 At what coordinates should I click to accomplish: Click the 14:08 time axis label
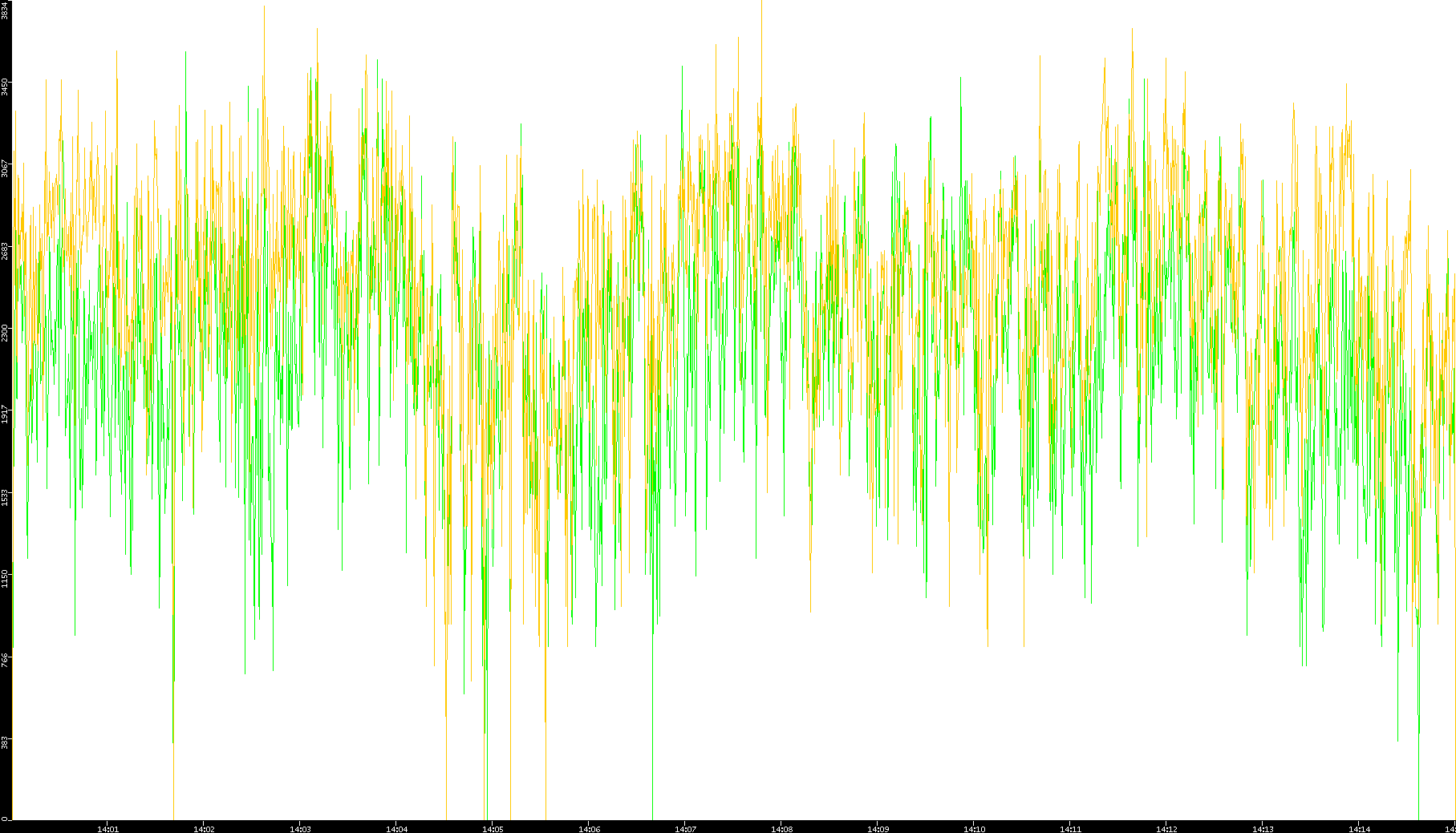click(x=781, y=829)
